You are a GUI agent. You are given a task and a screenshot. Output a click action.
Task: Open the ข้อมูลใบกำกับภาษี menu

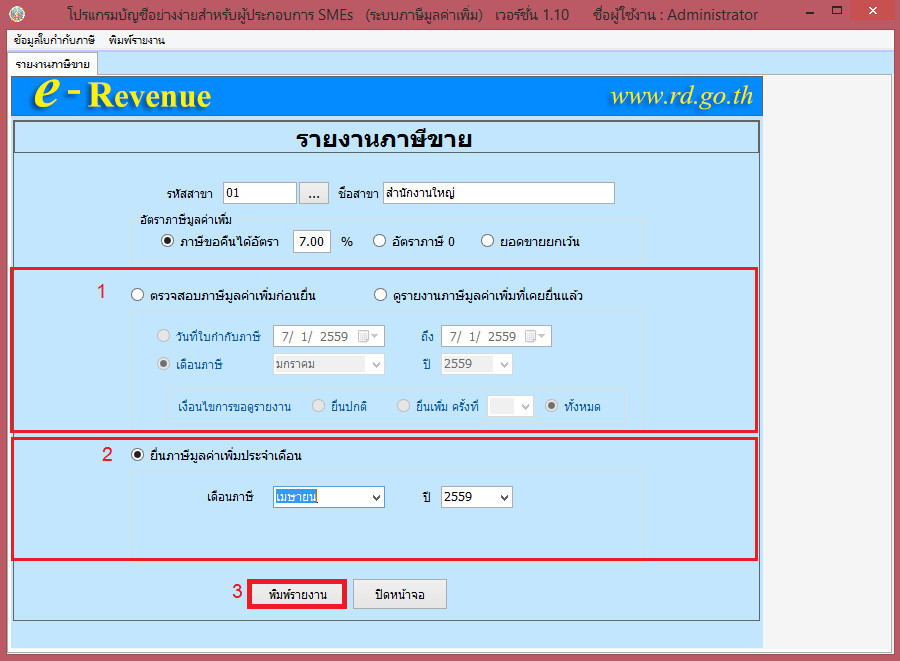[x=54, y=40]
